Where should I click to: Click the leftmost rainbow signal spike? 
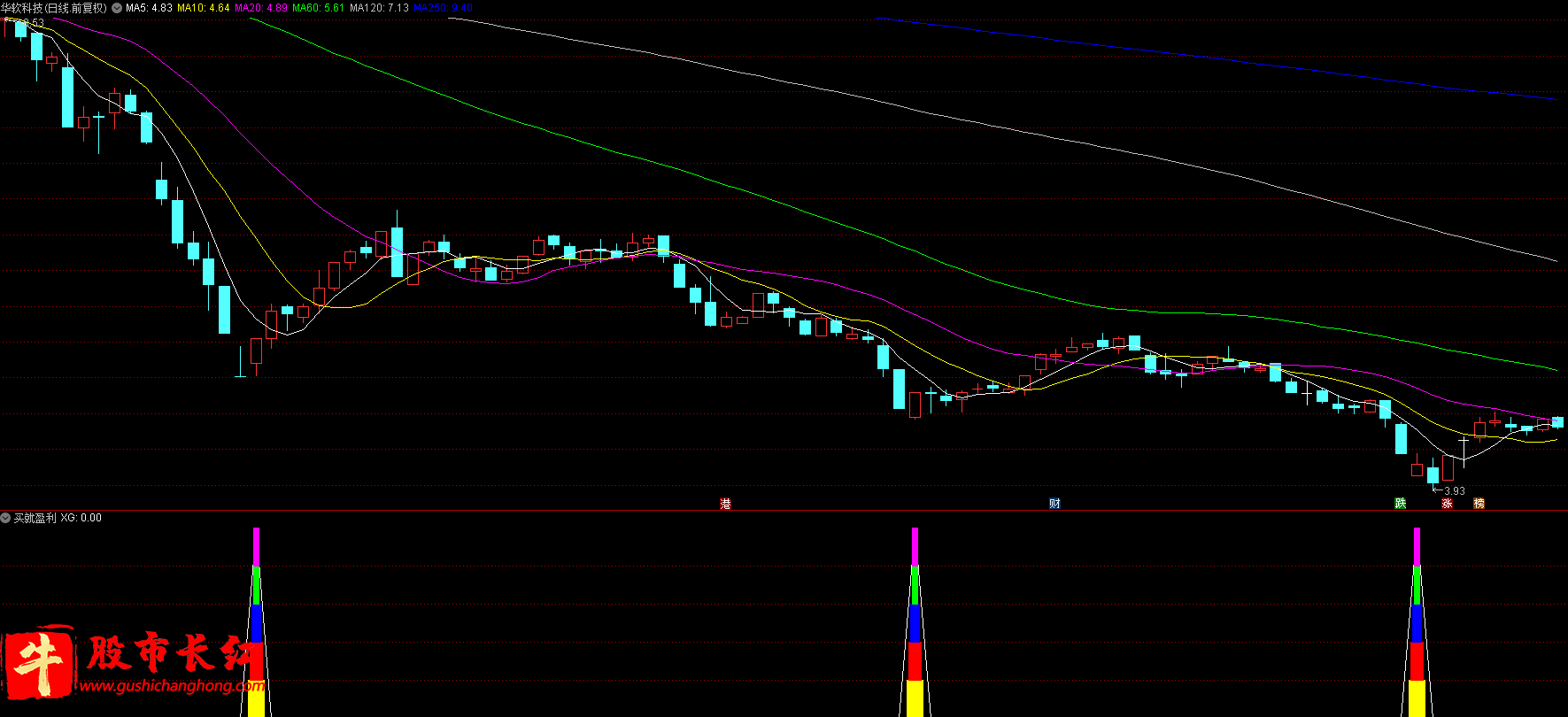[256, 622]
